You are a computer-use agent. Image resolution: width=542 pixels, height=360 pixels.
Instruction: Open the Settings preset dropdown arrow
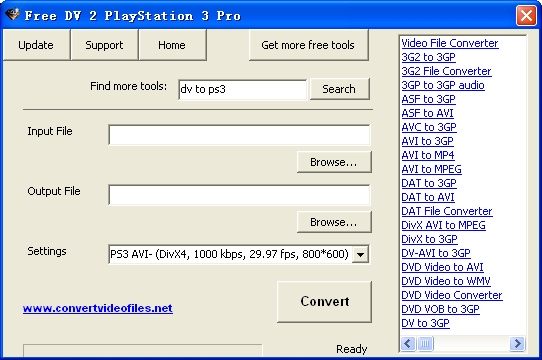click(x=361, y=255)
